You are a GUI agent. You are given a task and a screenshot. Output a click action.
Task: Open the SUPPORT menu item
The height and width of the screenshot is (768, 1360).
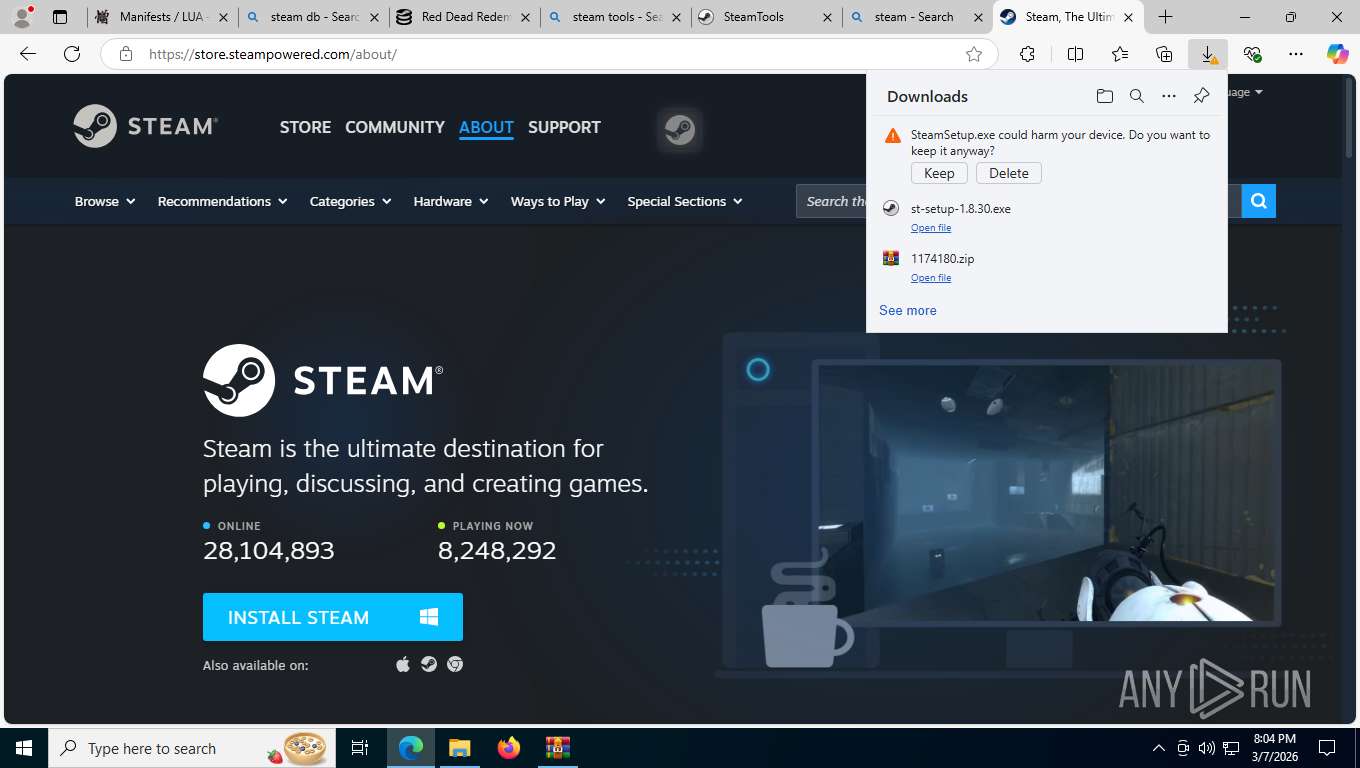[x=564, y=127]
